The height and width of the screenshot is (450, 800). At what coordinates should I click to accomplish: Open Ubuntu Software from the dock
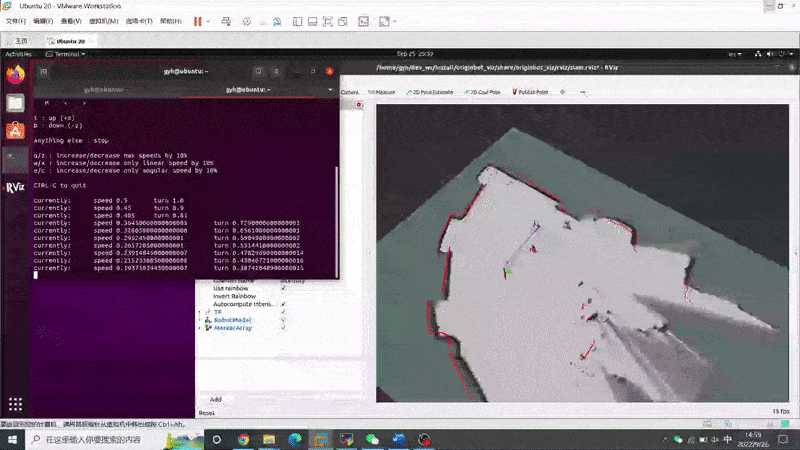point(15,130)
